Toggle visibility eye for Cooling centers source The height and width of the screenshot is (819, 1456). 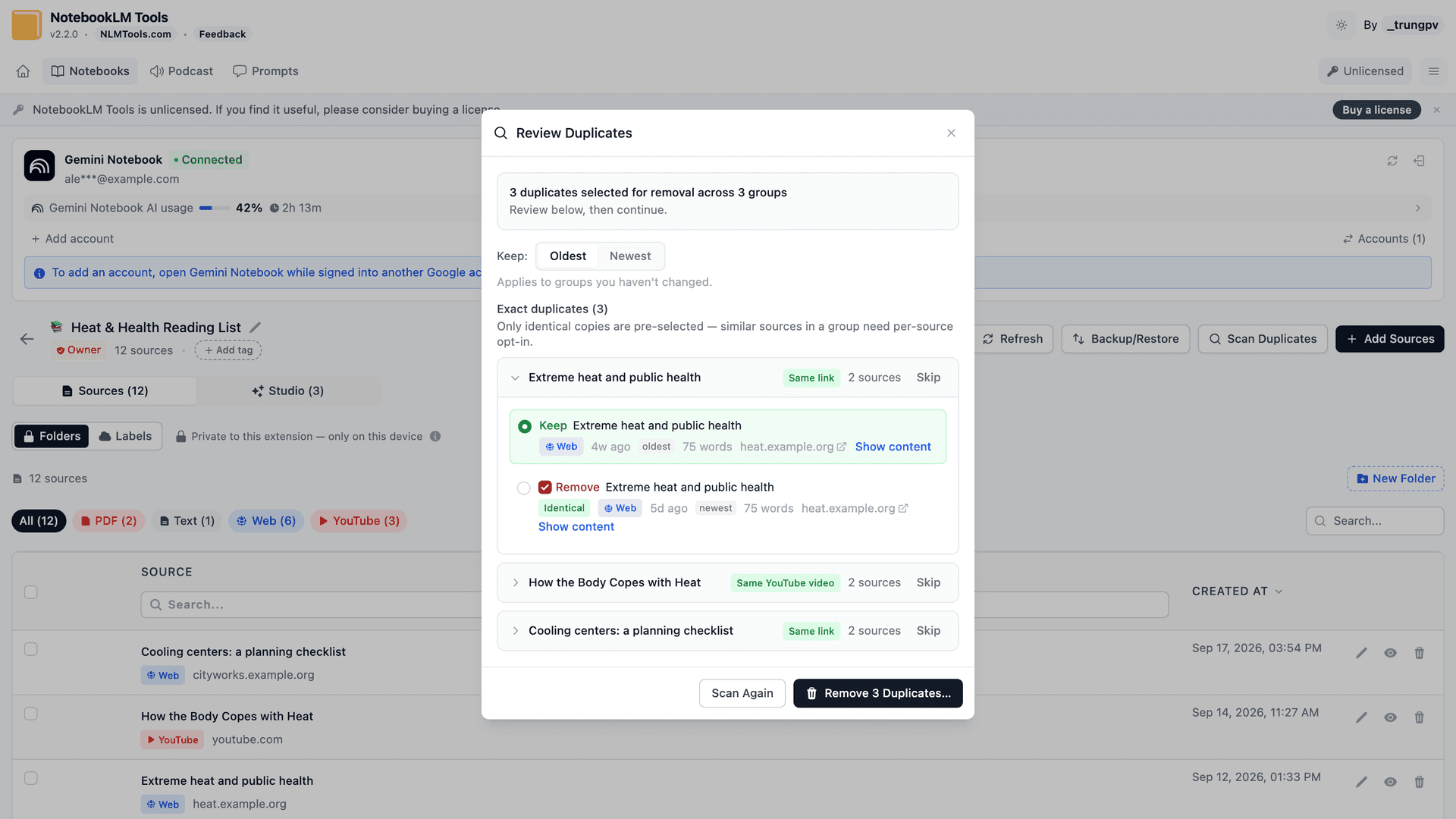point(1391,653)
